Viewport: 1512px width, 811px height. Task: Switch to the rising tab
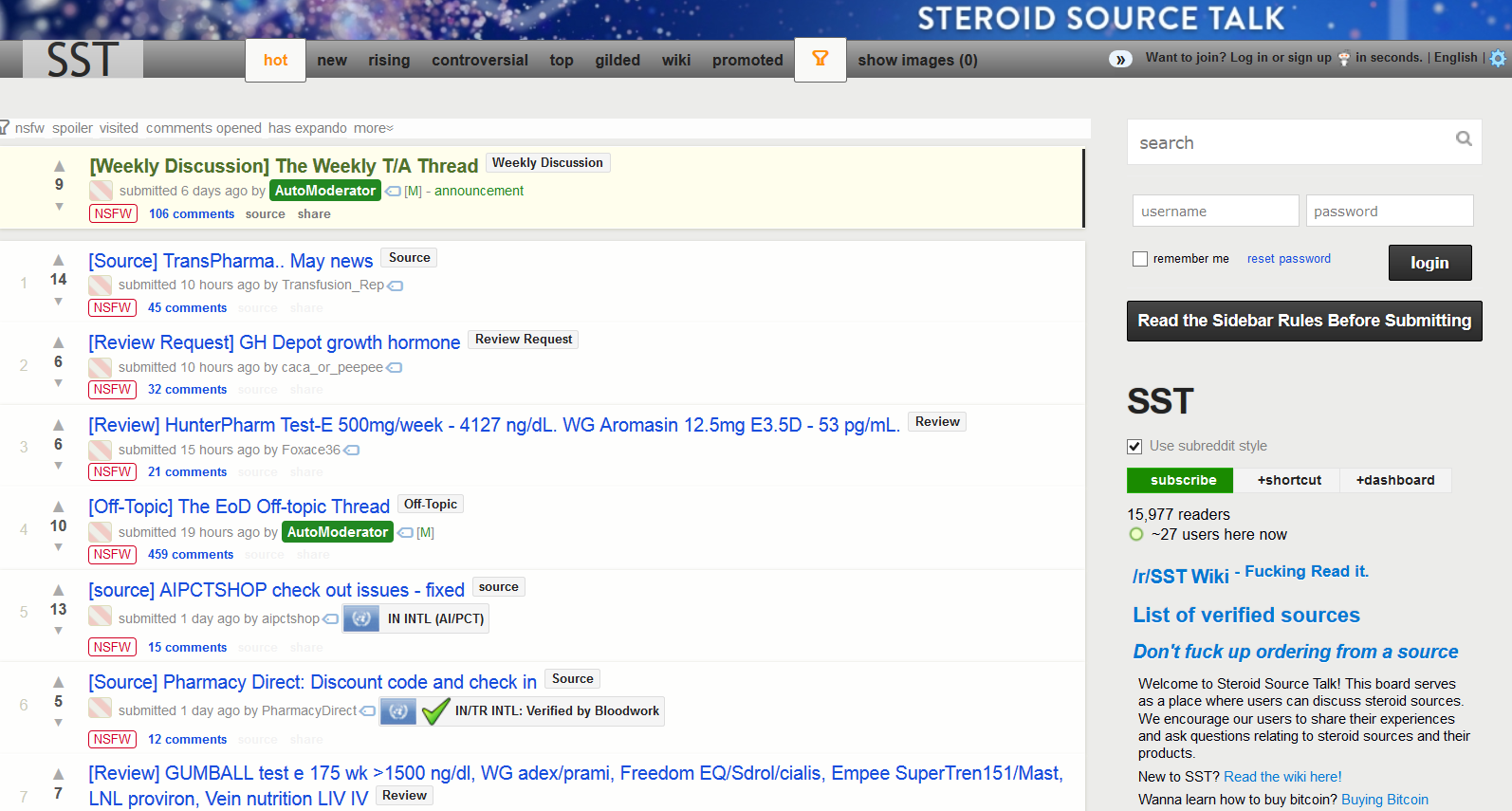coord(389,60)
